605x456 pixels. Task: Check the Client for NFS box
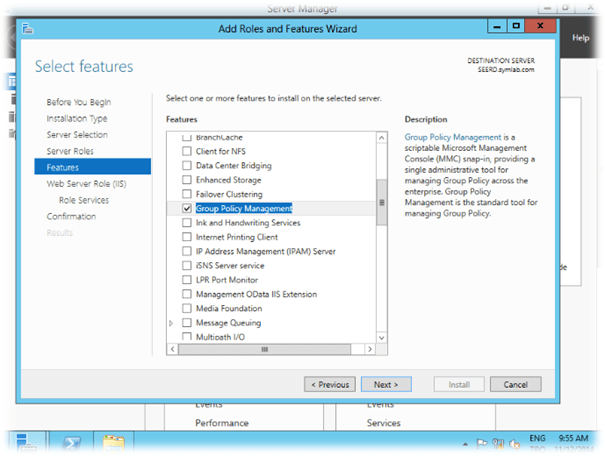(186, 151)
